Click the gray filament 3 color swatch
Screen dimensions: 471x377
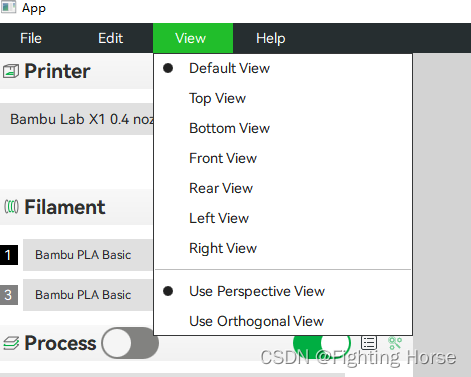[x=9, y=295]
